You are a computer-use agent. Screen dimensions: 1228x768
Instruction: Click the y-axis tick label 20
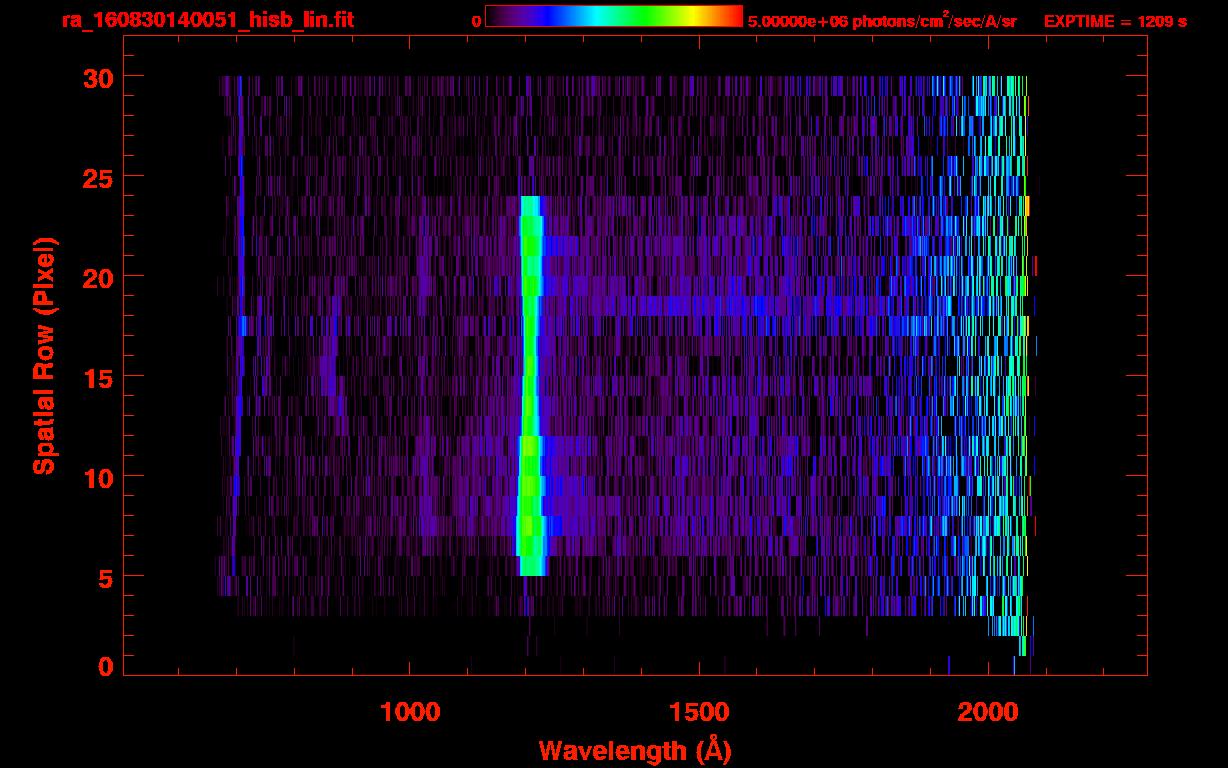(98, 277)
